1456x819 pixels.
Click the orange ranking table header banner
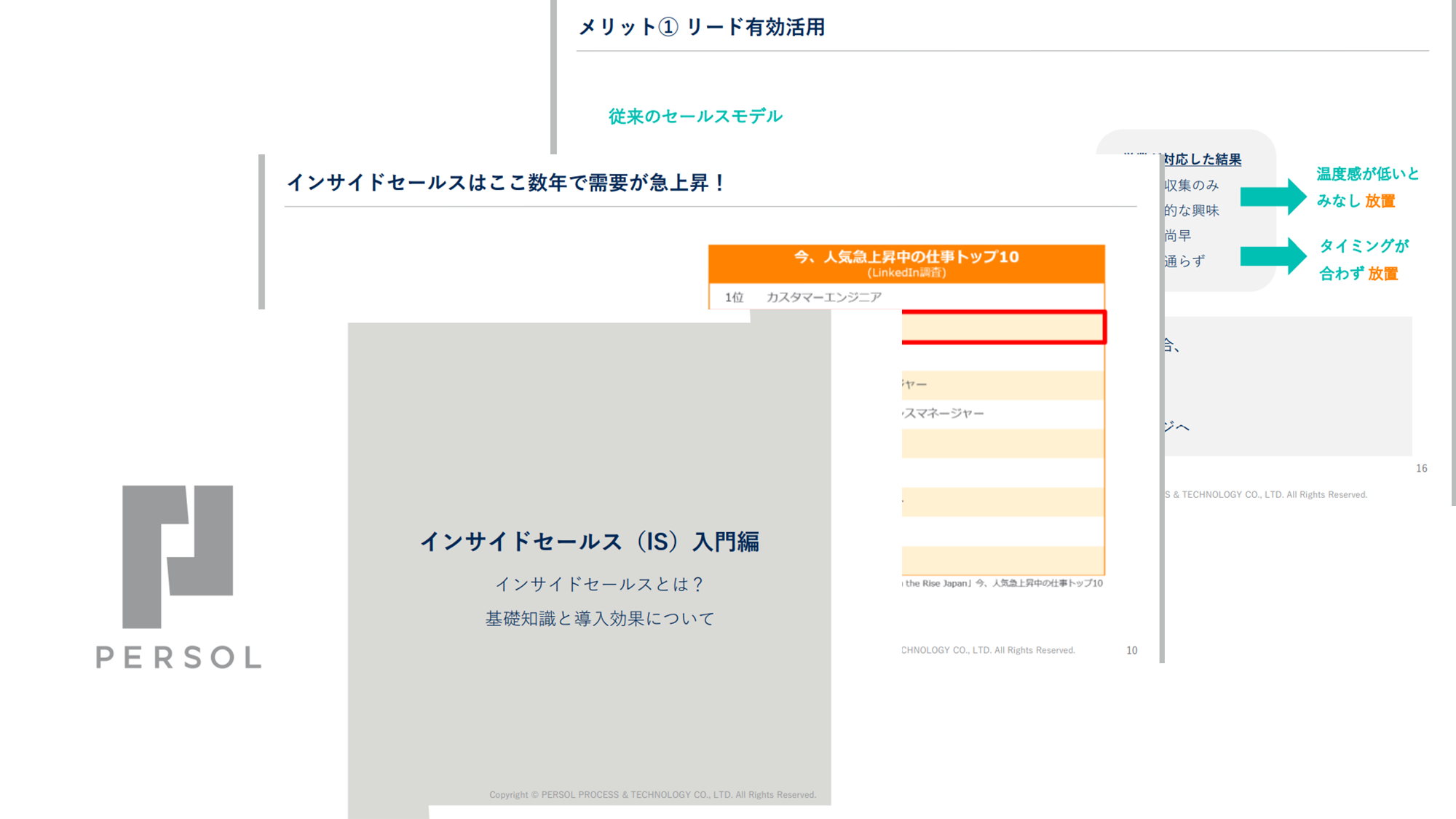906,264
